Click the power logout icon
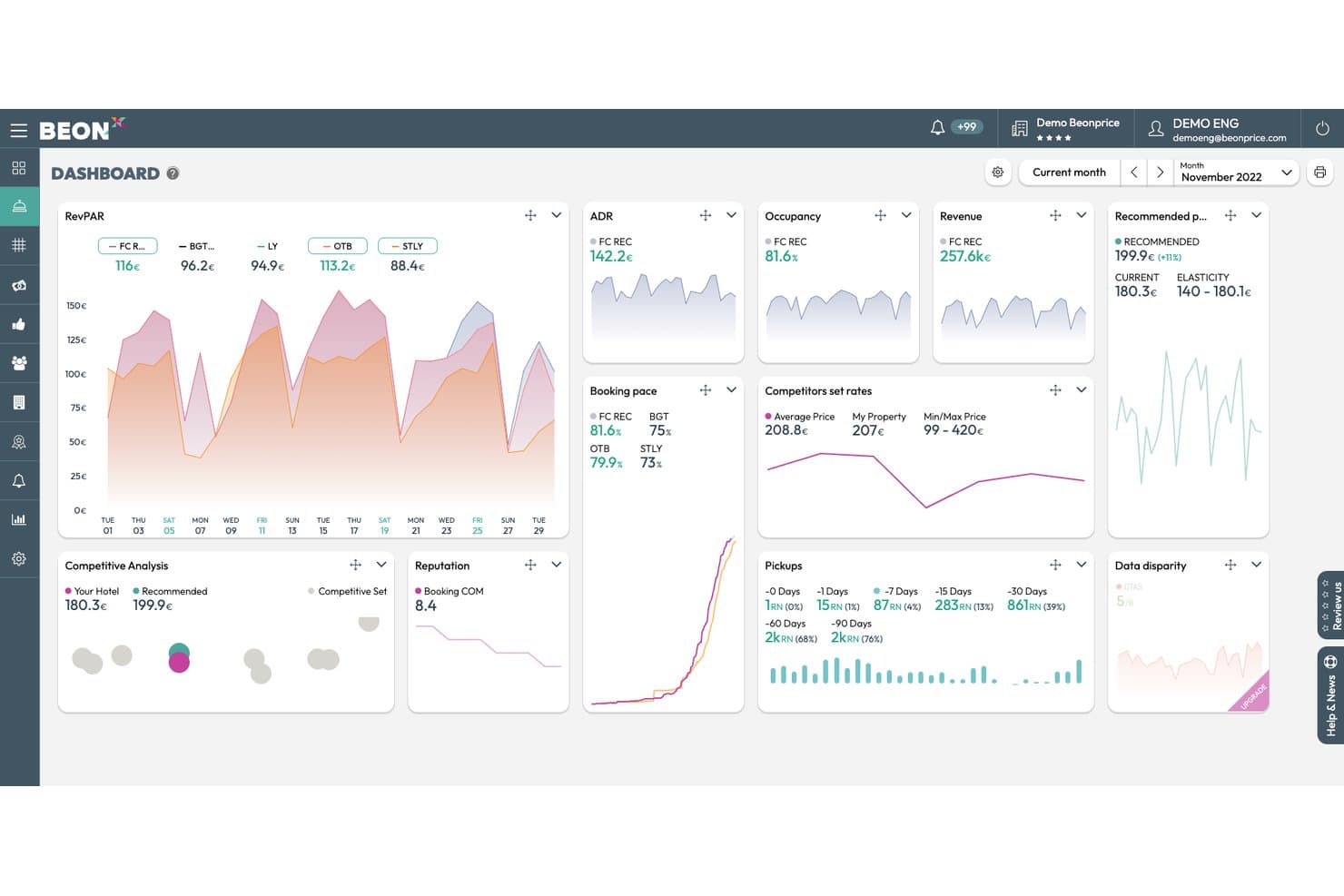 point(1322,129)
